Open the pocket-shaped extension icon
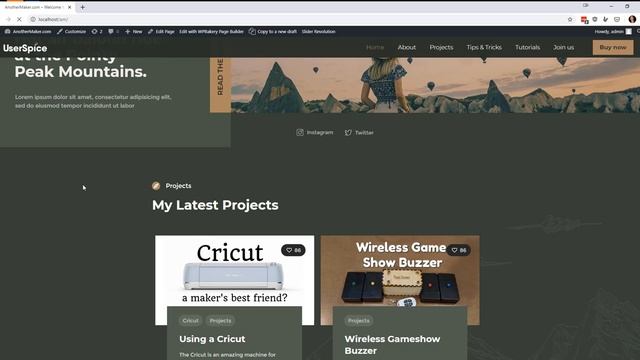Image resolution: width=640 pixels, height=360 pixels. pyautogui.click(x=617, y=19)
